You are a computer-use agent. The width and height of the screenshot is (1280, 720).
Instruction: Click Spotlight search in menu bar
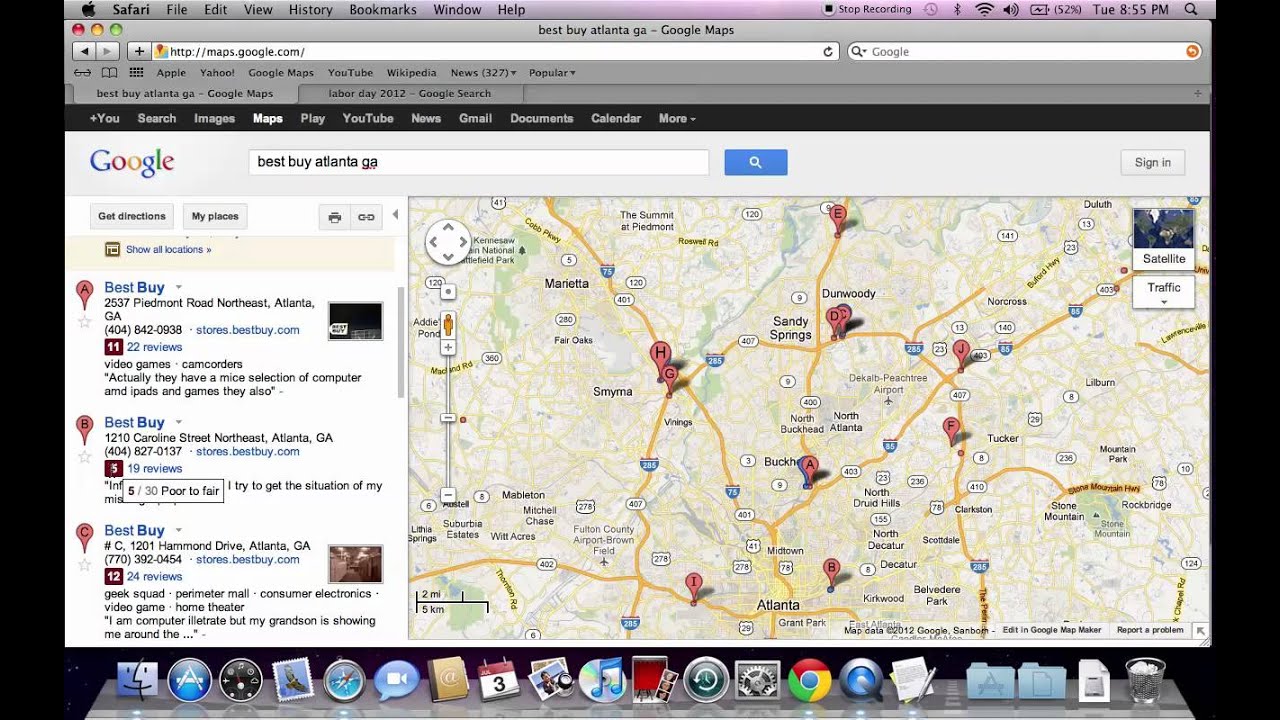pyautogui.click(x=1190, y=9)
